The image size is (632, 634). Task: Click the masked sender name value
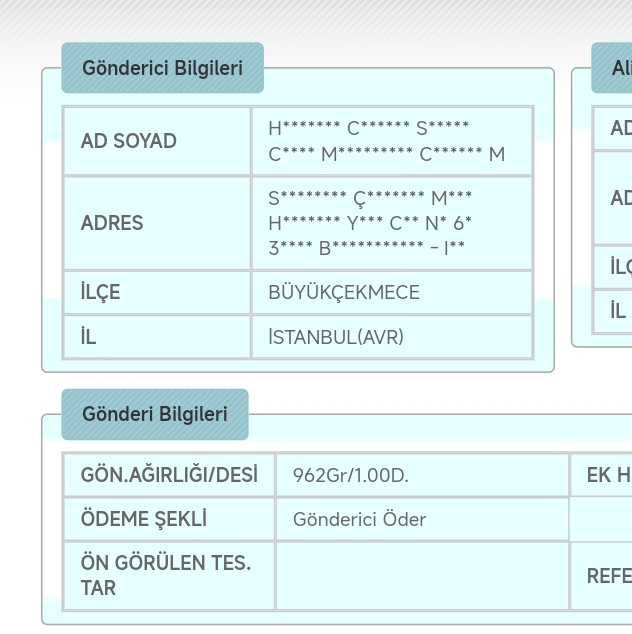386,141
